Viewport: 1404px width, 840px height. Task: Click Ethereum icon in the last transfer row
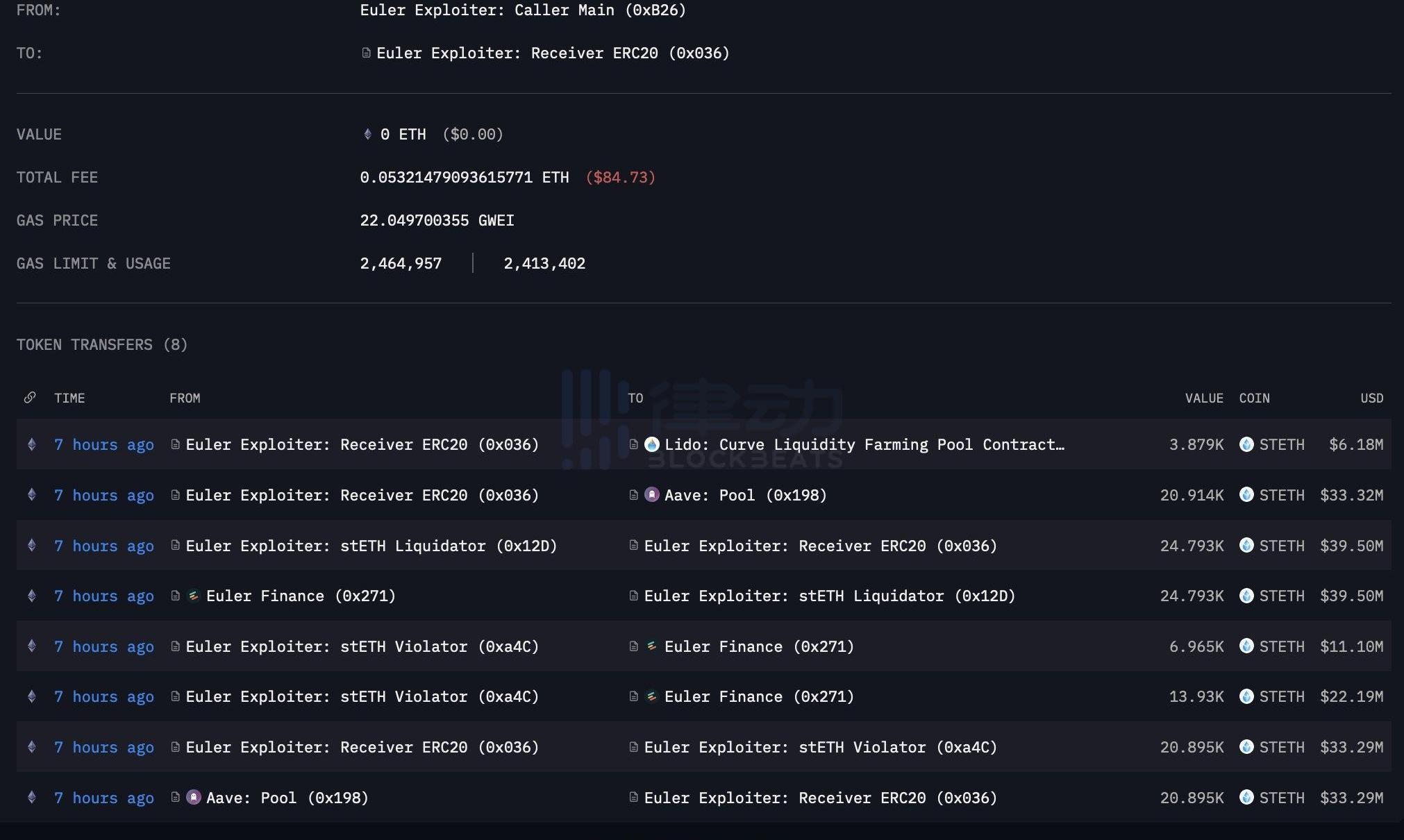click(31, 798)
